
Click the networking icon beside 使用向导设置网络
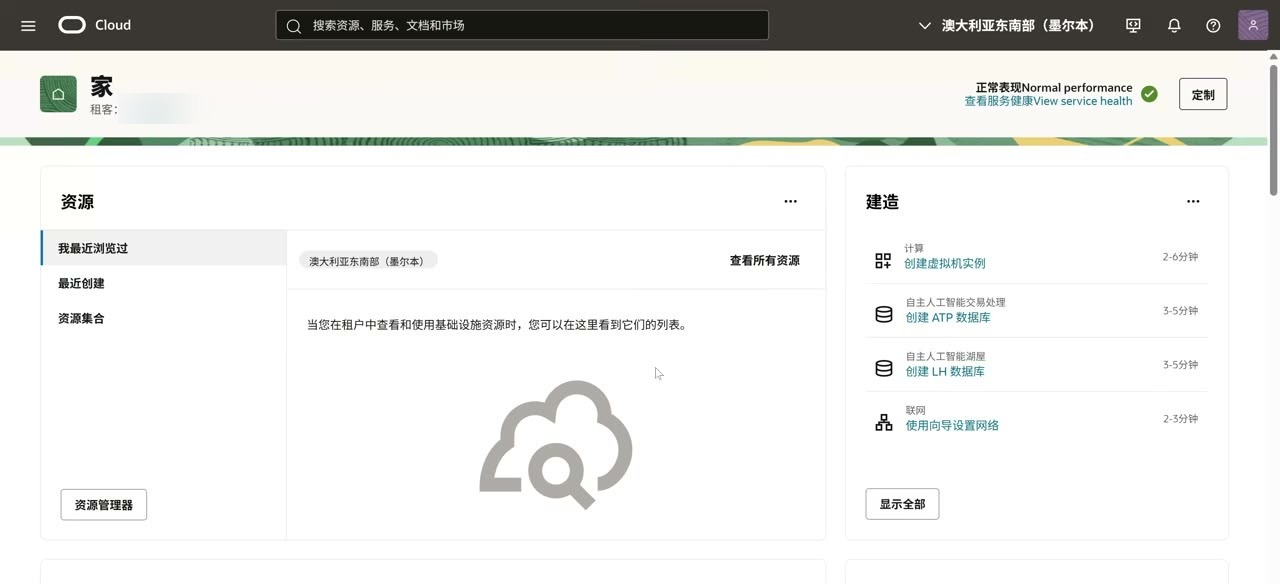883,423
